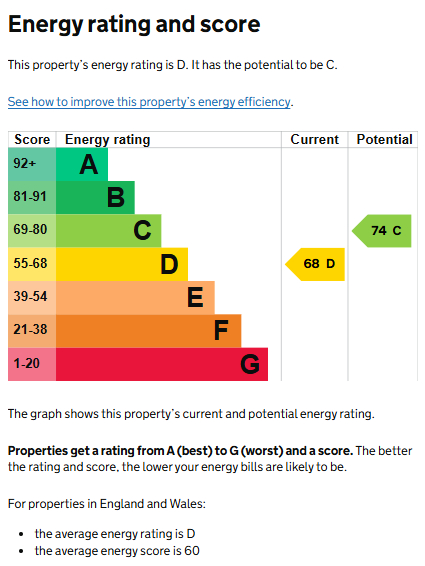Select the green A rating bar

[x=82, y=164]
